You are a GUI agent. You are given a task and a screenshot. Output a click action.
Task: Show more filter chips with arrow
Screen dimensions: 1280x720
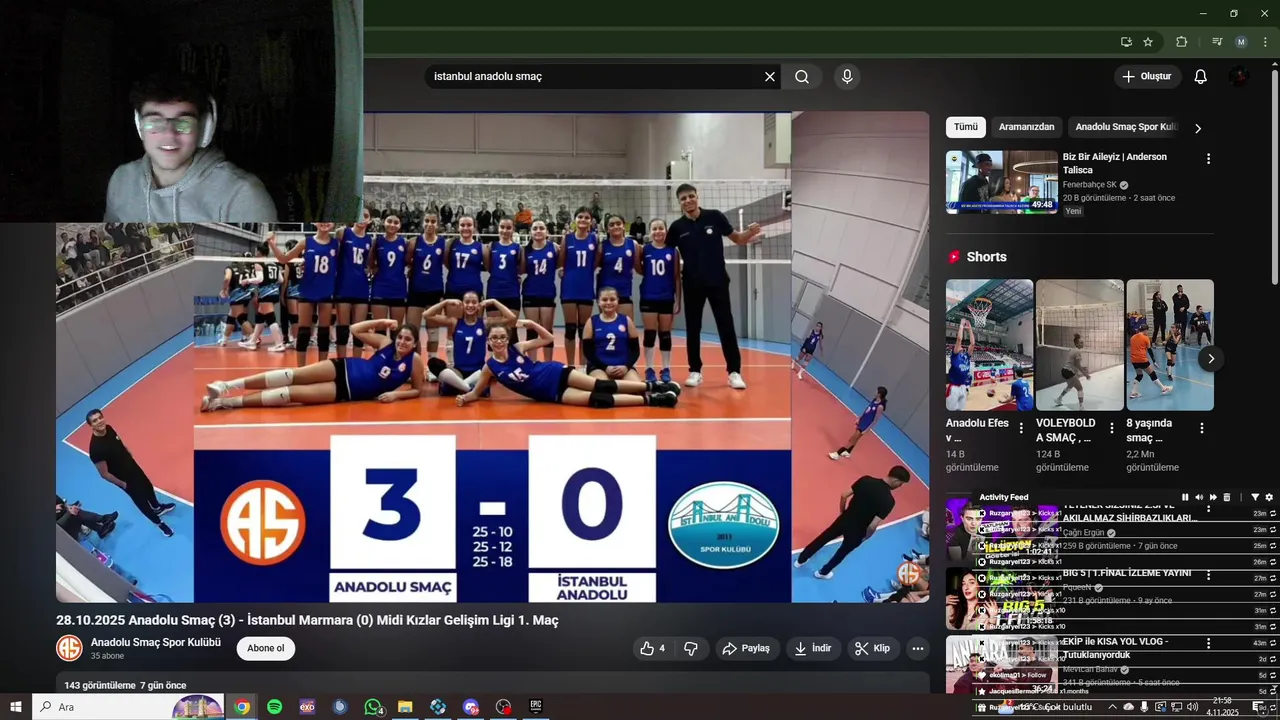point(1198,128)
